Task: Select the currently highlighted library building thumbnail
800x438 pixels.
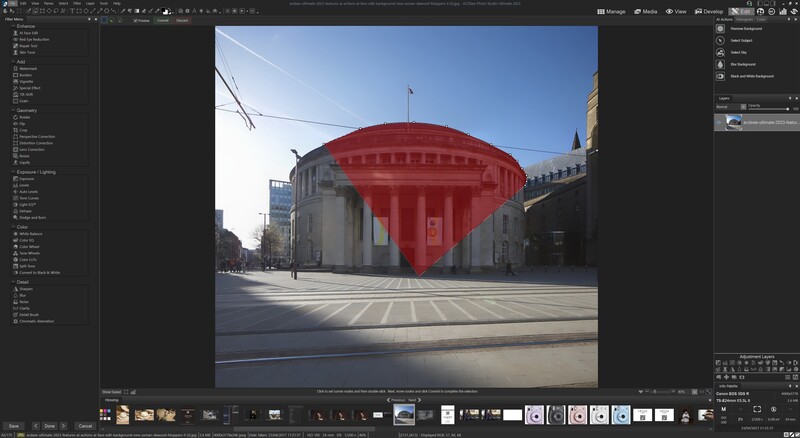Action: coord(404,415)
